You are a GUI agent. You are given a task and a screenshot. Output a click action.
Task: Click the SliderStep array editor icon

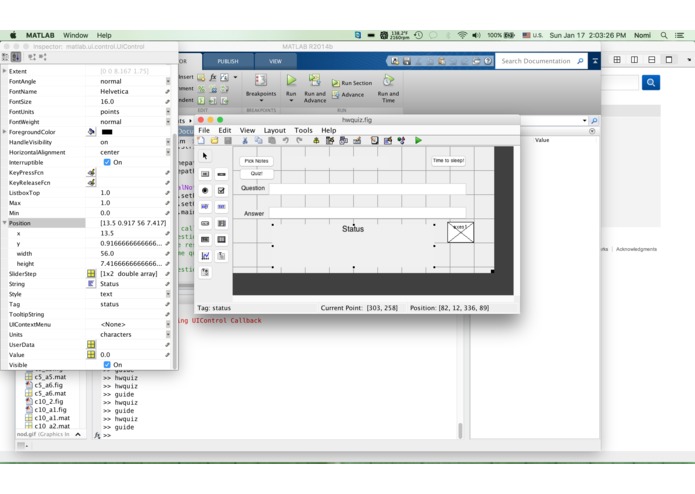pos(91,273)
